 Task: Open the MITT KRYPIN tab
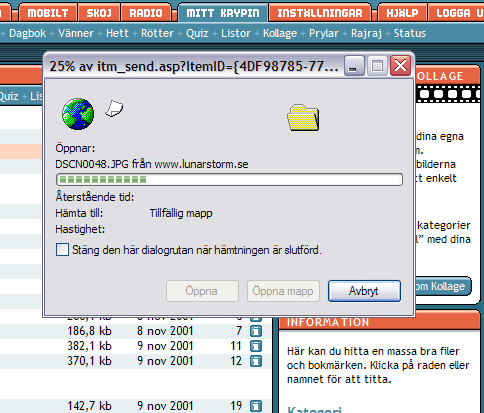pos(223,13)
